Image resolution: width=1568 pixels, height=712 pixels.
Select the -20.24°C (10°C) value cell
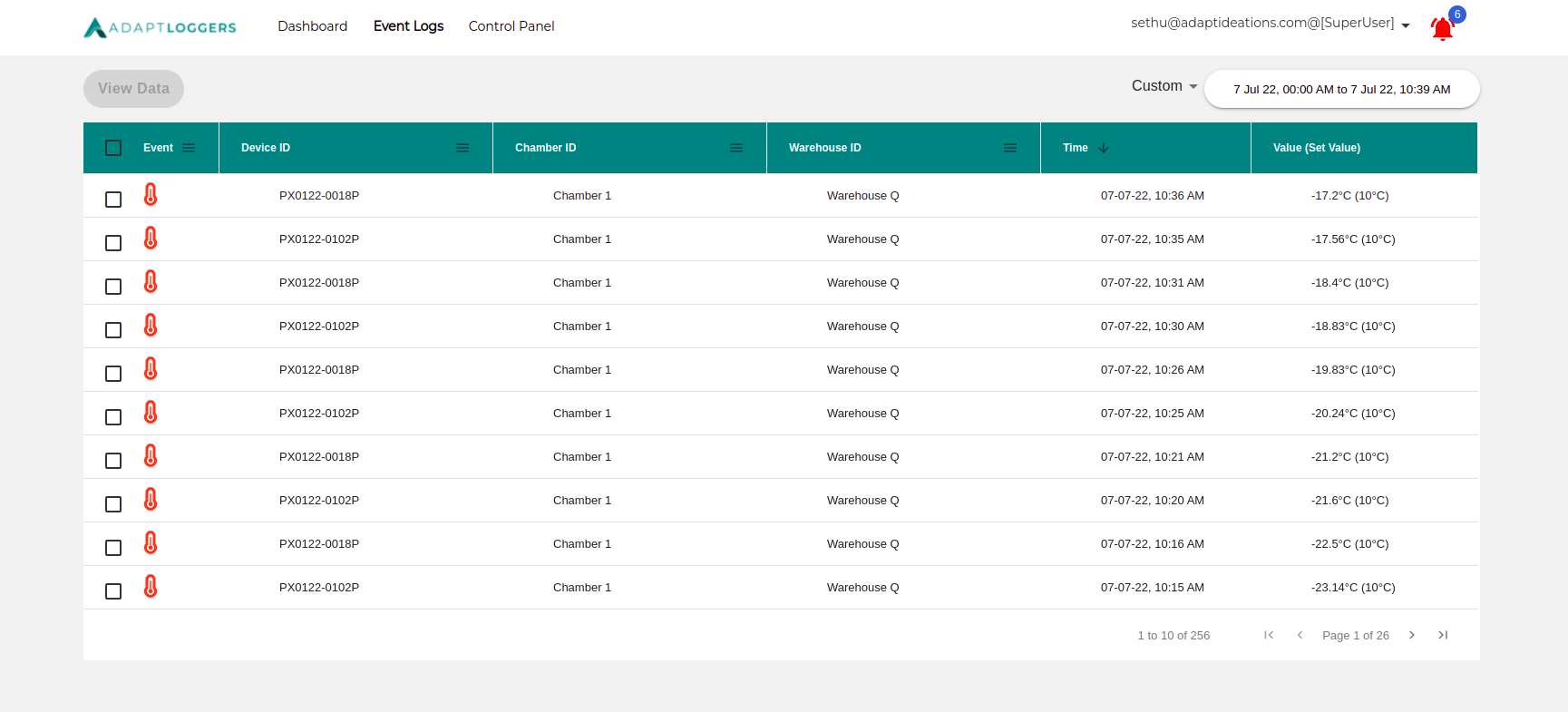1353,414
